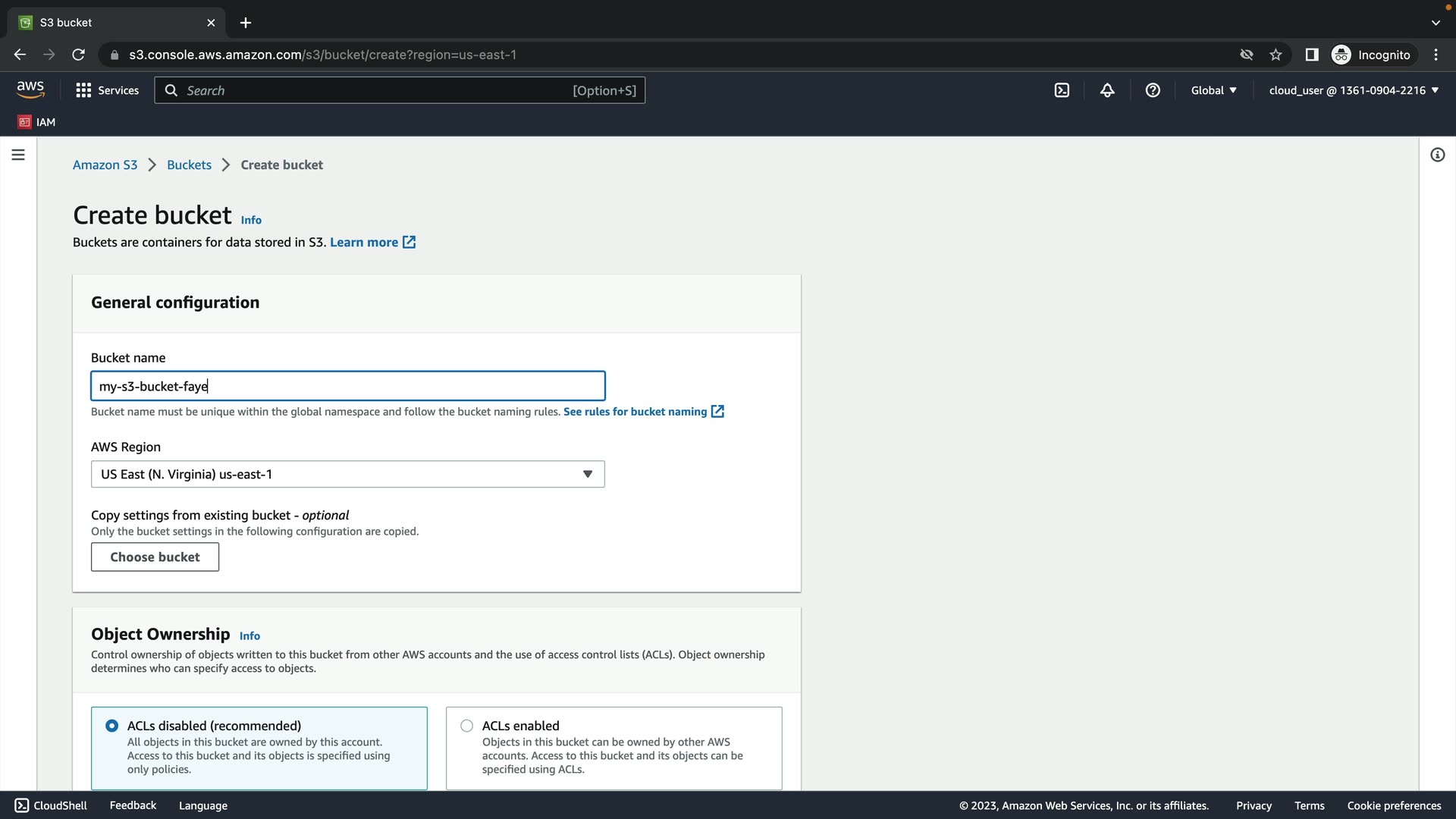Screen dimensions: 1456x819
Task: Select the ACLs enabled radio option
Action: tap(467, 726)
